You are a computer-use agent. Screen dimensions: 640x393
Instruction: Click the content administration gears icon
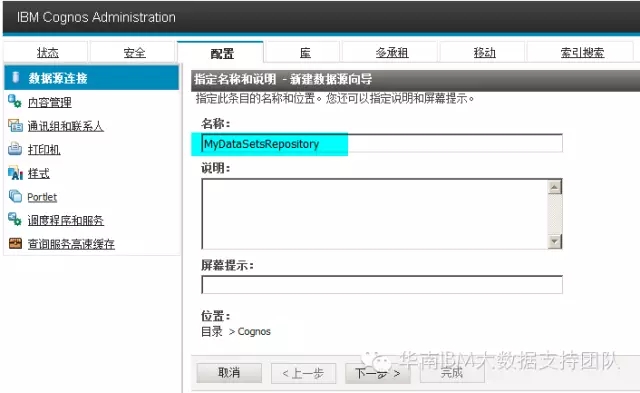15,101
